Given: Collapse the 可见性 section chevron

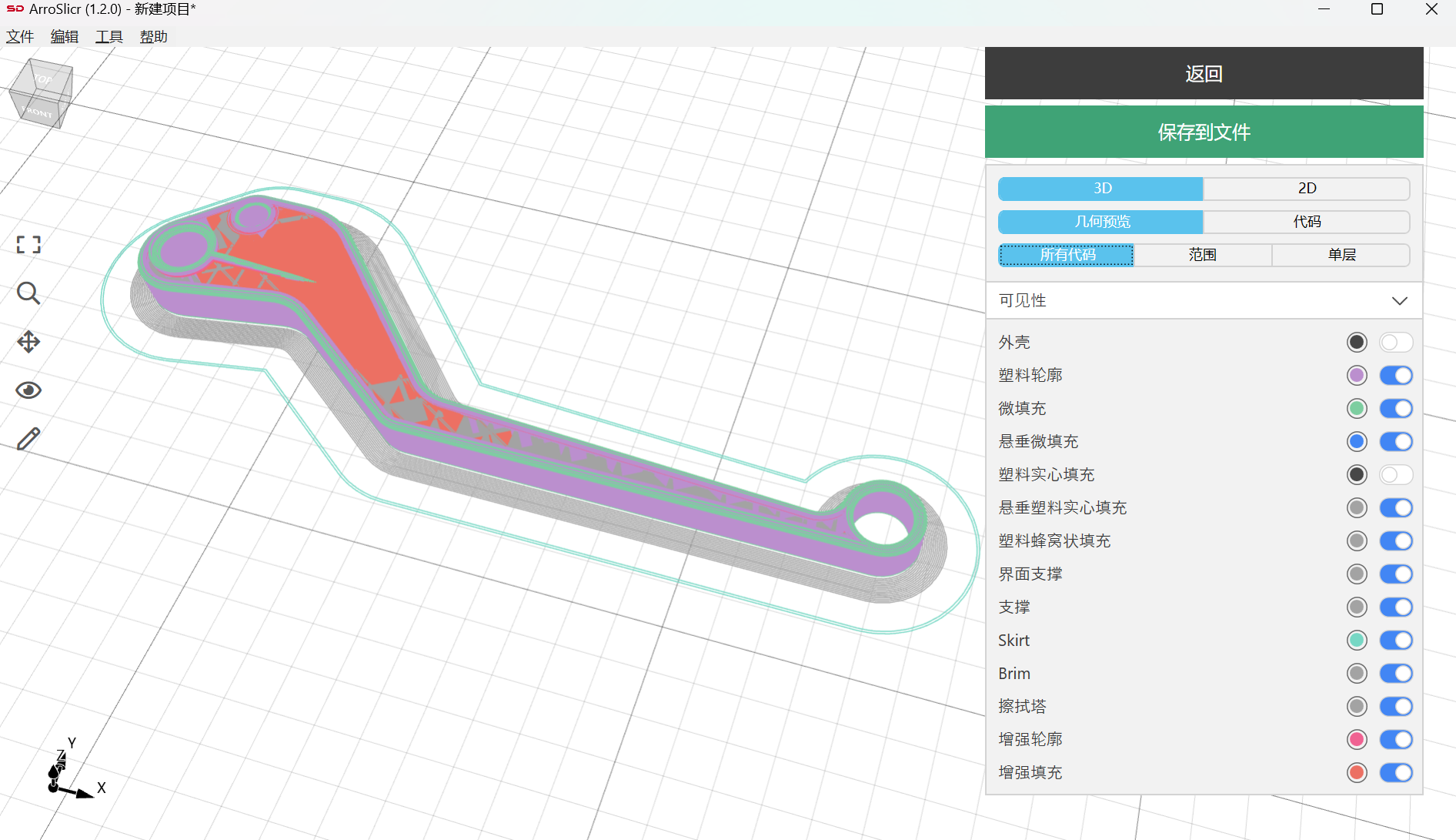Looking at the screenshot, I should (1399, 301).
